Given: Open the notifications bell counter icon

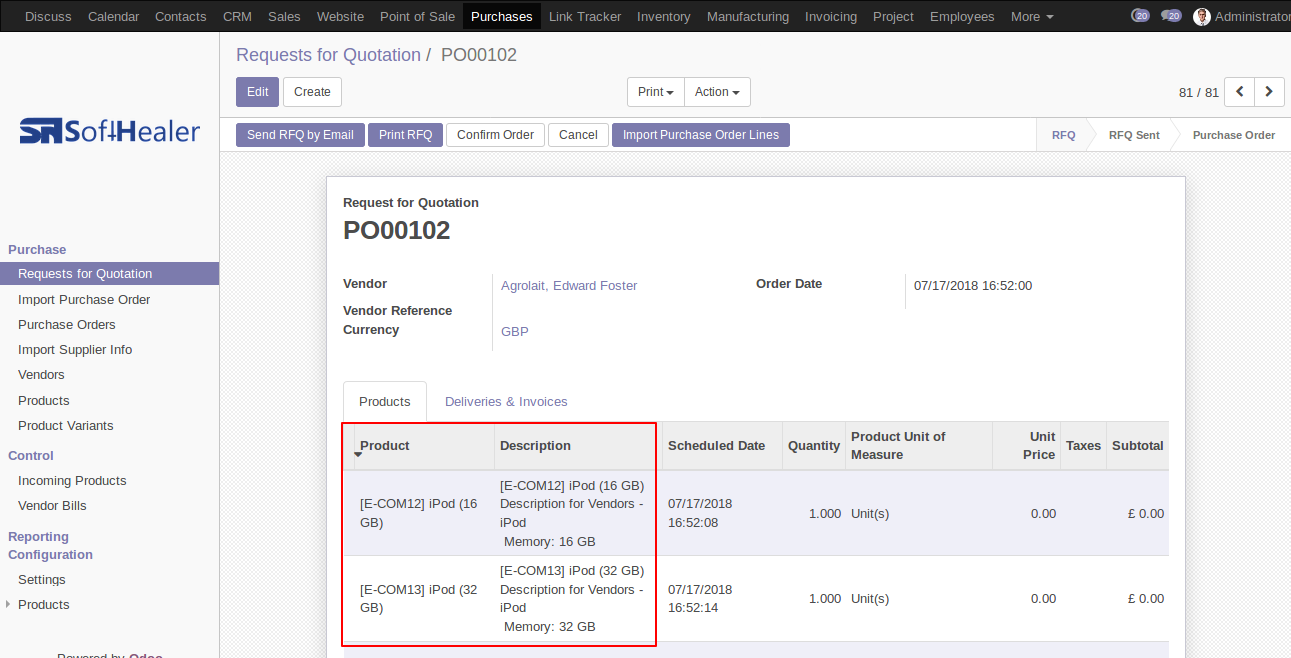Looking at the screenshot, I should coord(1140,16).
